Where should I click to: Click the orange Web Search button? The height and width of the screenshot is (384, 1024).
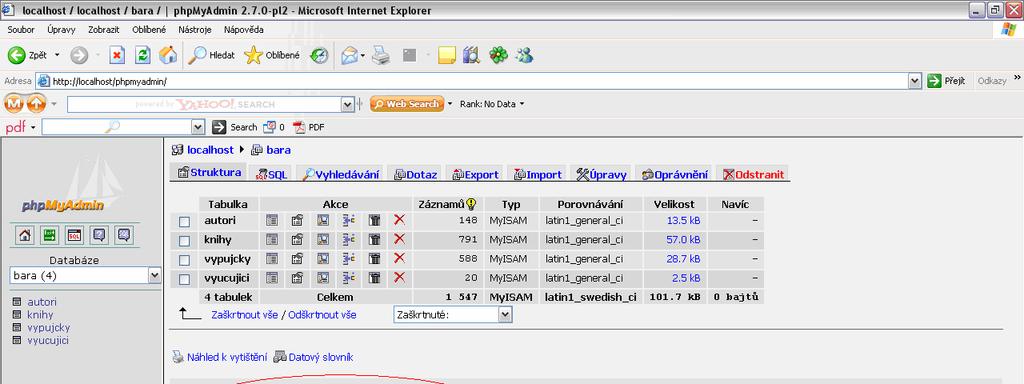(406, 104)
